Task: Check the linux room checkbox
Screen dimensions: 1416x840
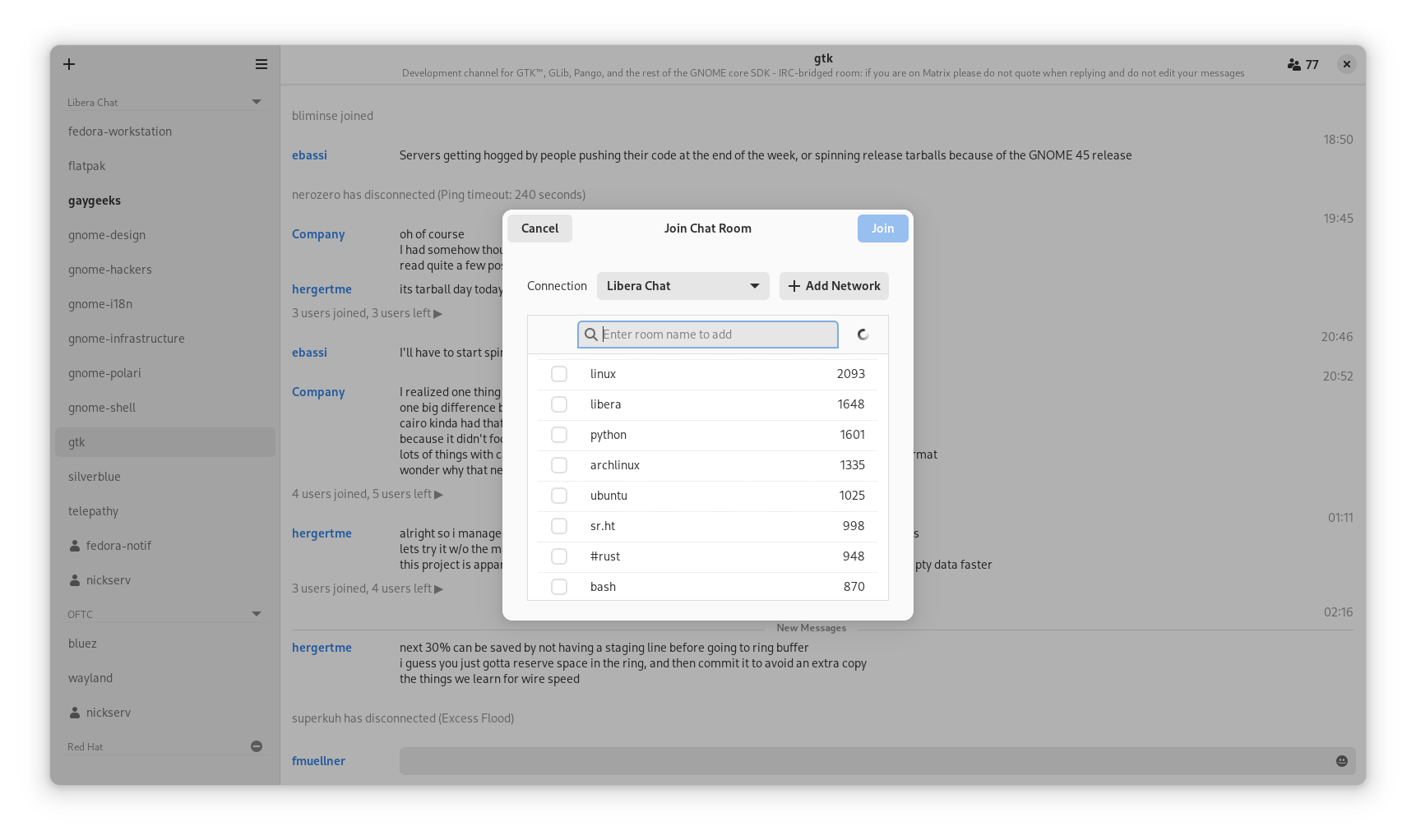Action: pos(559,374)
